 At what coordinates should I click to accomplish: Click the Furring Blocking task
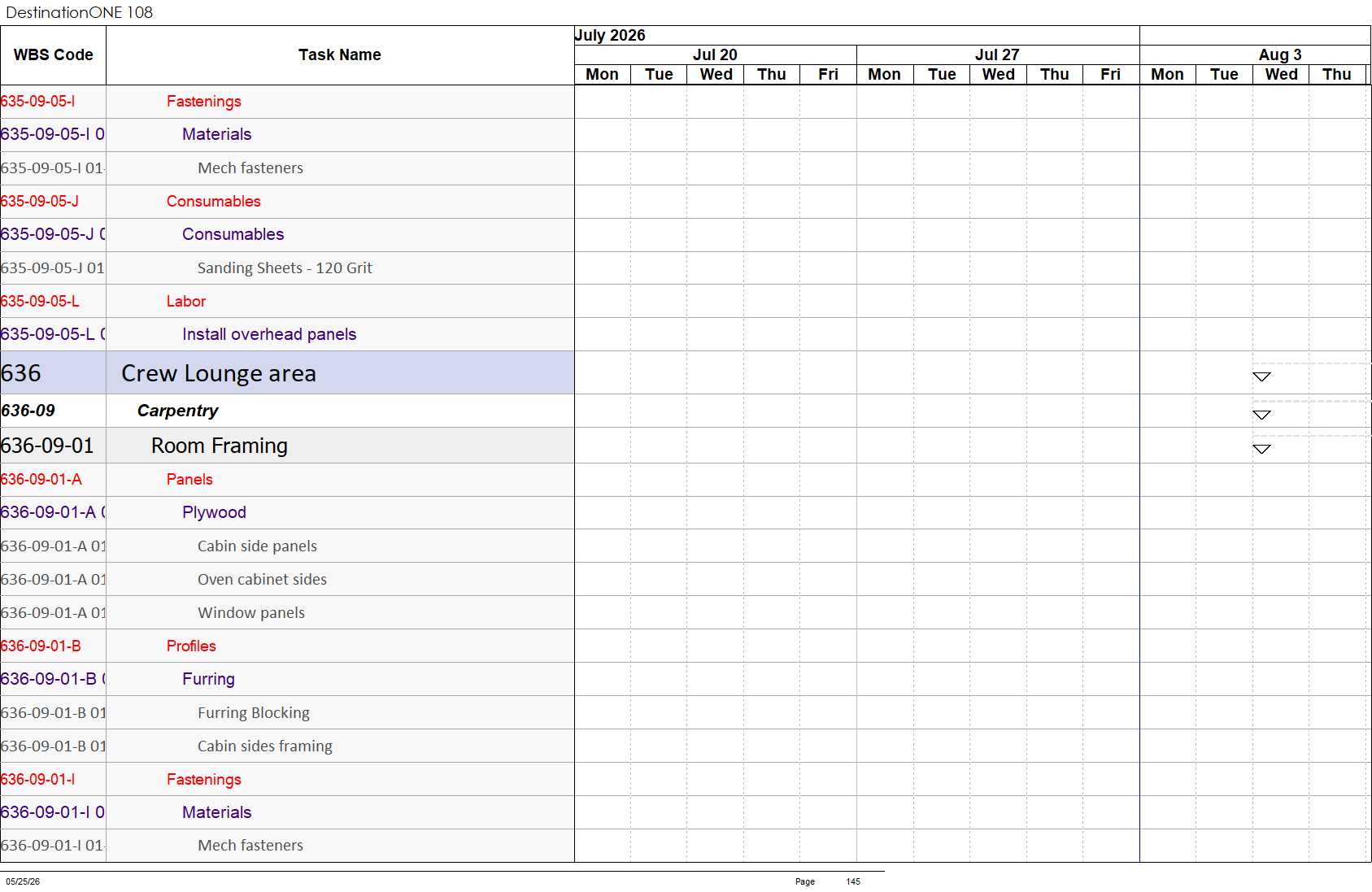click(x=254, y=713)
